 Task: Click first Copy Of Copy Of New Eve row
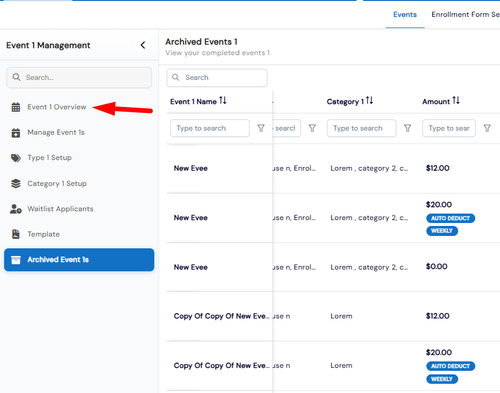[x=221, y=316]
